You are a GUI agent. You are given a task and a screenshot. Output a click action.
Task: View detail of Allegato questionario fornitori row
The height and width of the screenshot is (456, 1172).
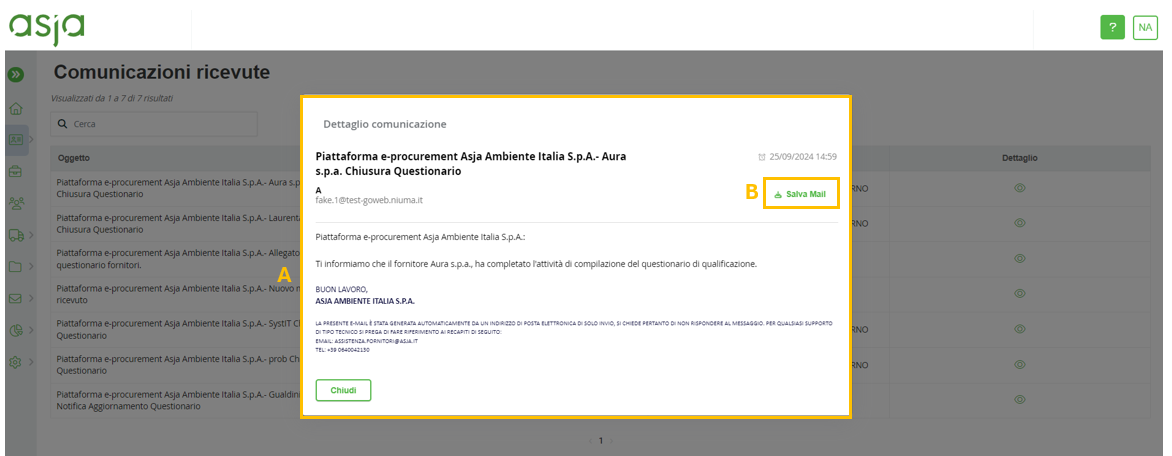1019,258
